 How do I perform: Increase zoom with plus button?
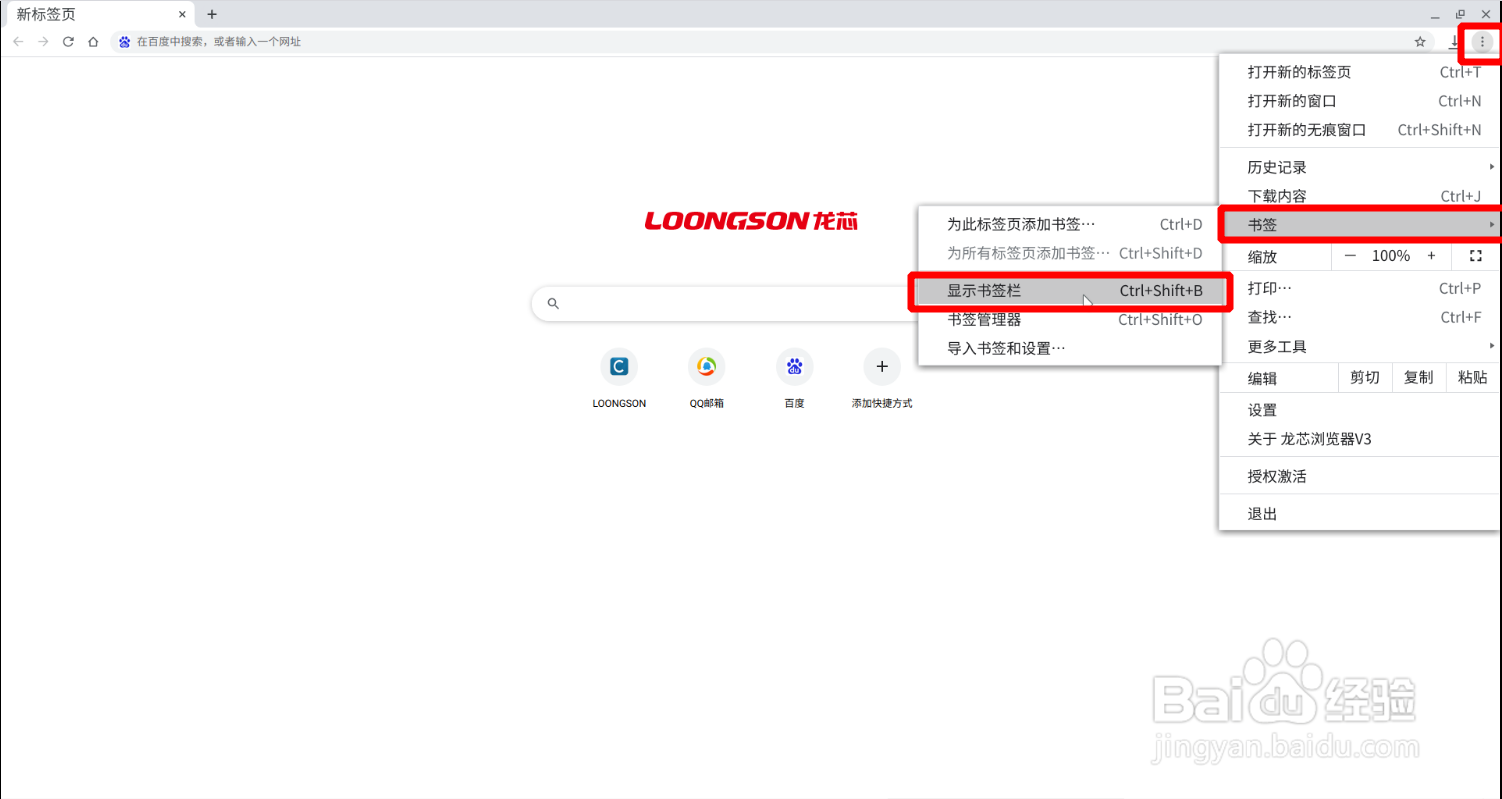pyautogui.click(x=1431, y=256)
